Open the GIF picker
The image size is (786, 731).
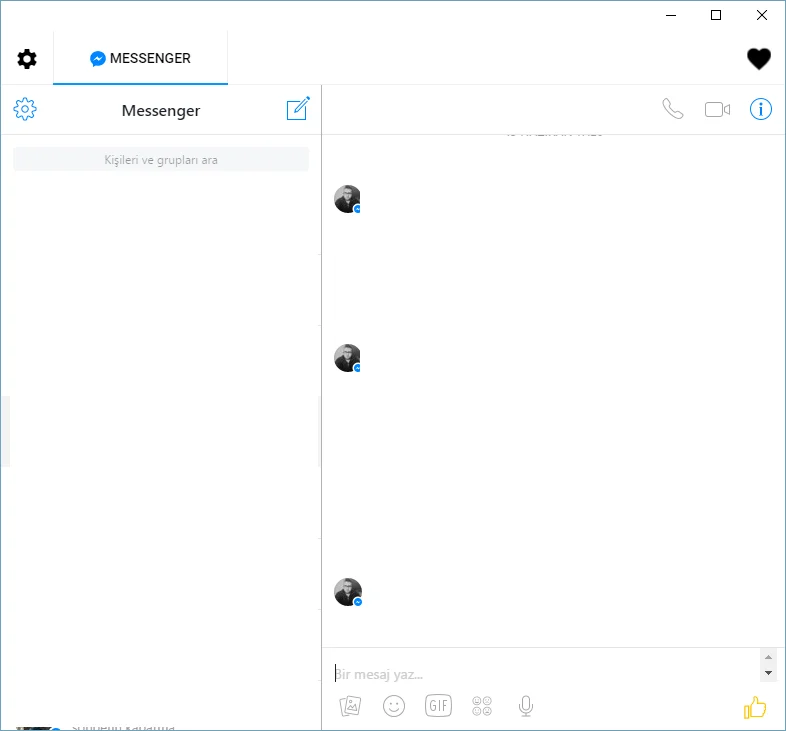(438, 706)
